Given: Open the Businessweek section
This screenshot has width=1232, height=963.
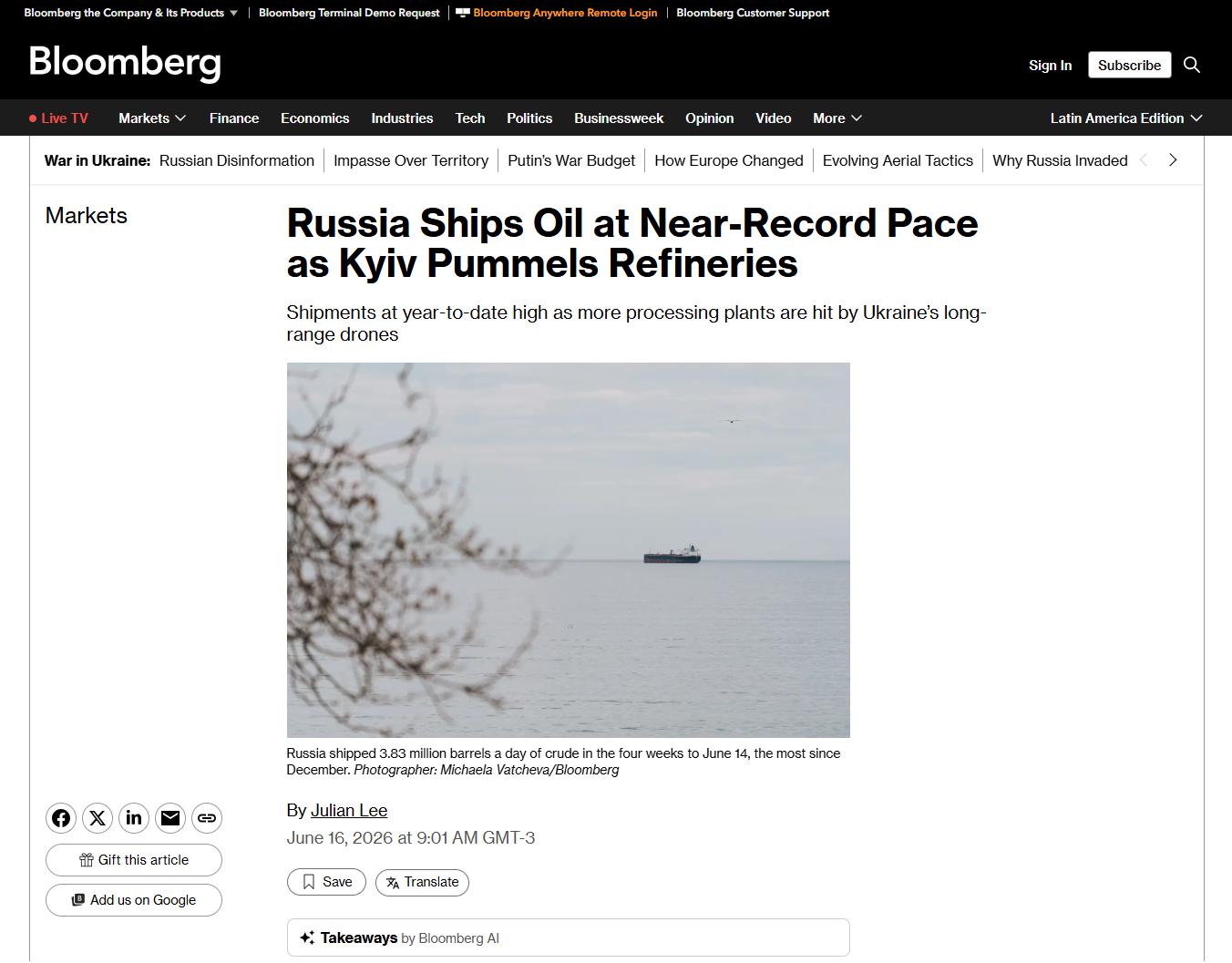Looking at the screenshot, I should coord(619,118).
